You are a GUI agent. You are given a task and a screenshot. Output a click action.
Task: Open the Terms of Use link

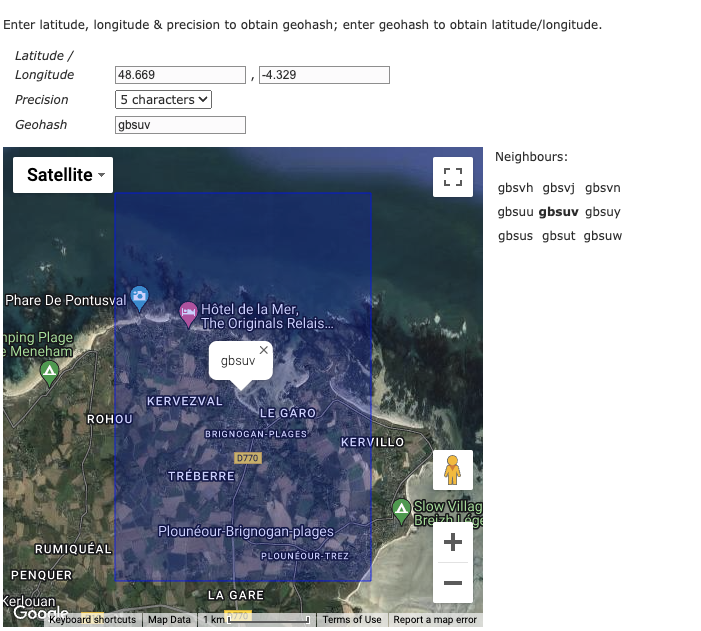(351, 620)
